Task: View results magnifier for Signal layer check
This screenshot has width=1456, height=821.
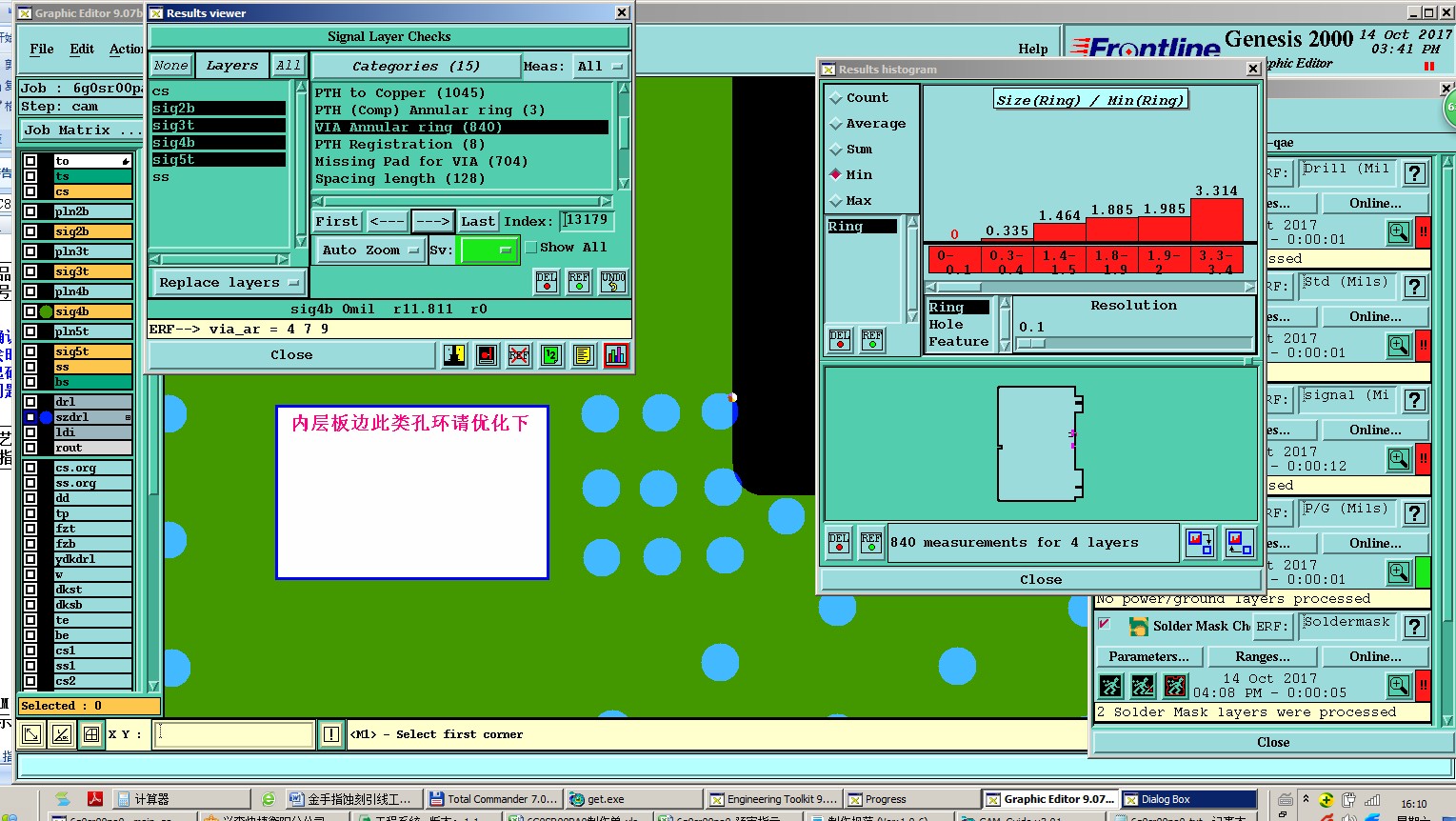Action: (1398, 459)
